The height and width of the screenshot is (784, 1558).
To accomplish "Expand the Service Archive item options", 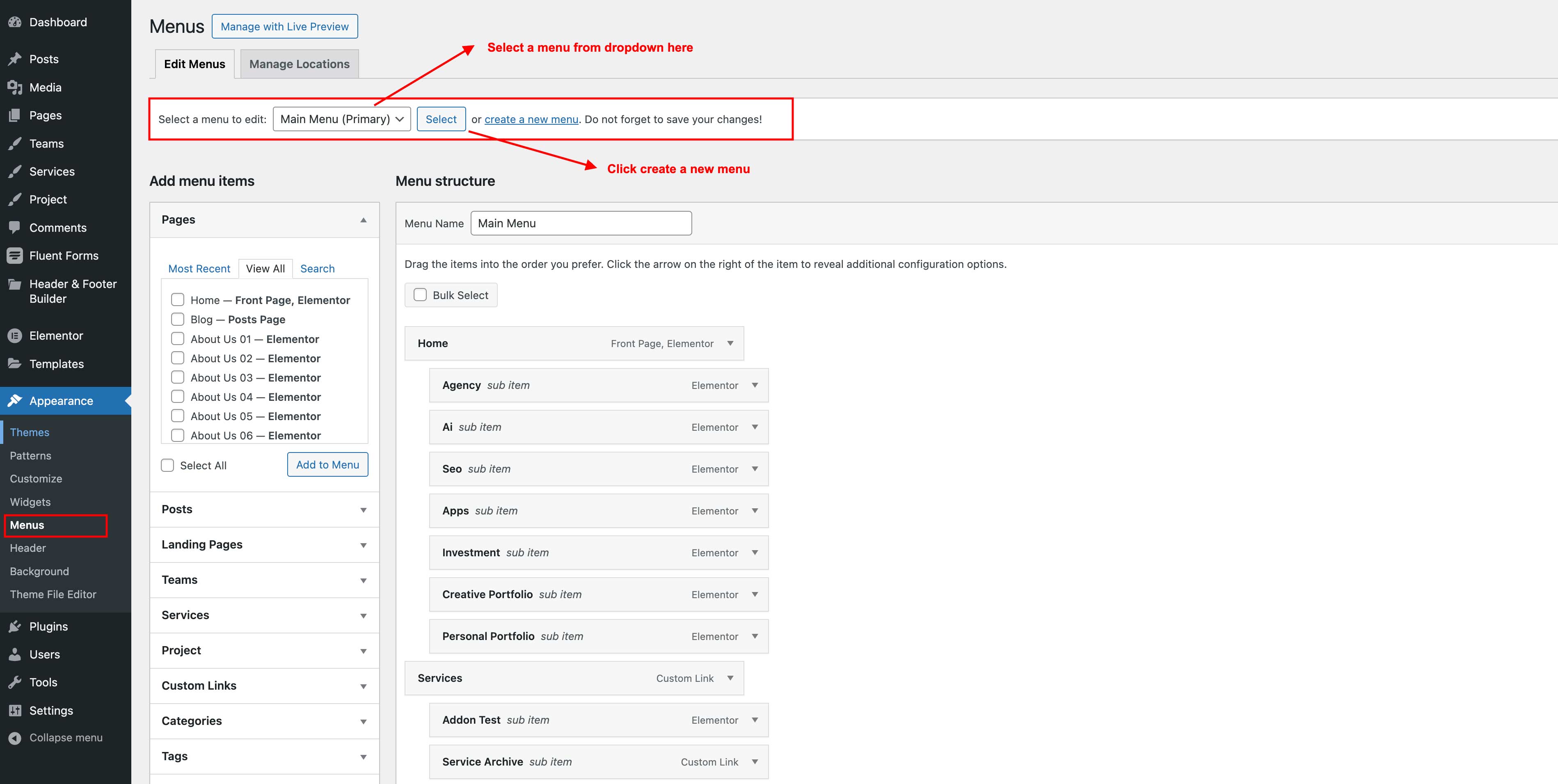I will [x=755, y=762].
